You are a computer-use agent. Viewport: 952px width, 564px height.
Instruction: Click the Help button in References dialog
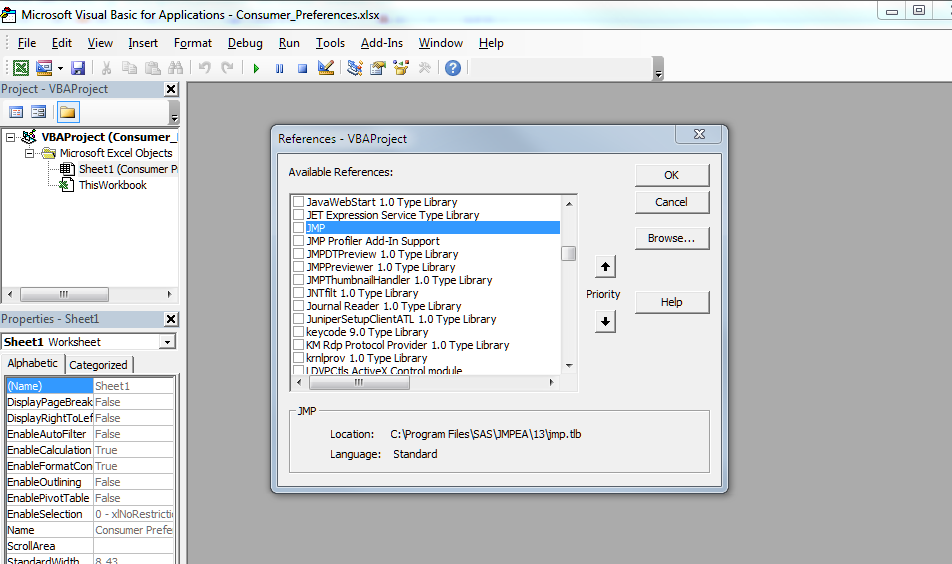pos(672,302)
